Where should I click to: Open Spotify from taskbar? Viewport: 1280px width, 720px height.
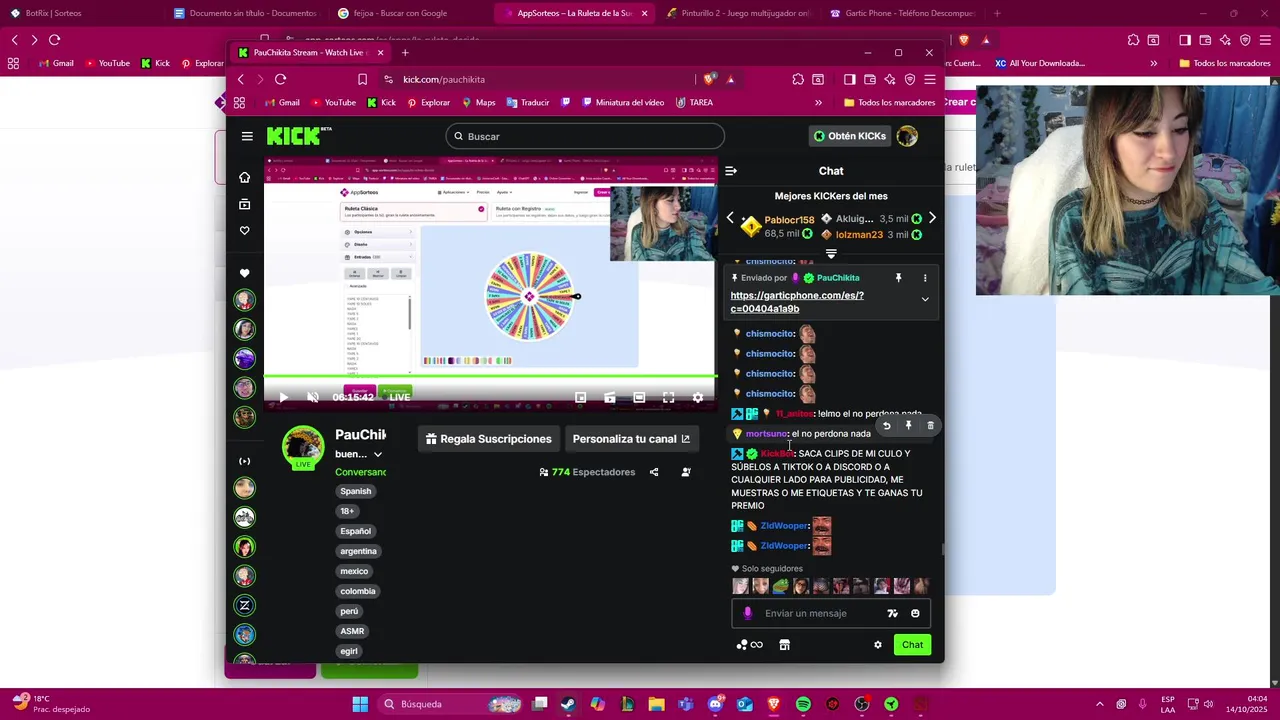click(x=803, y=704)
